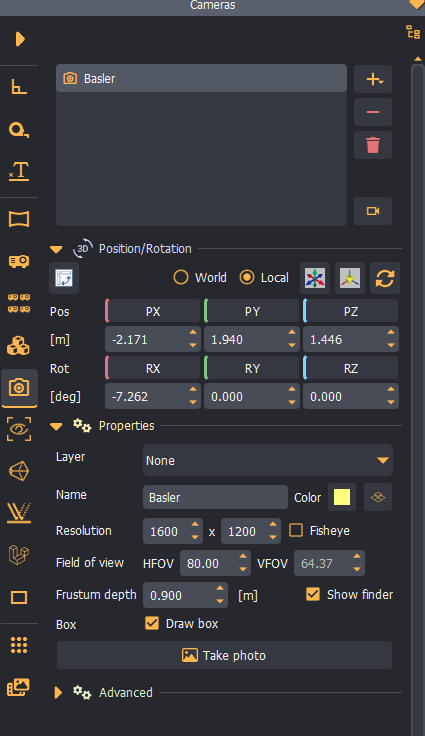Delete cameras with trash icon
425x736 pixels.
pyautogui.click(x=373, y=145)
